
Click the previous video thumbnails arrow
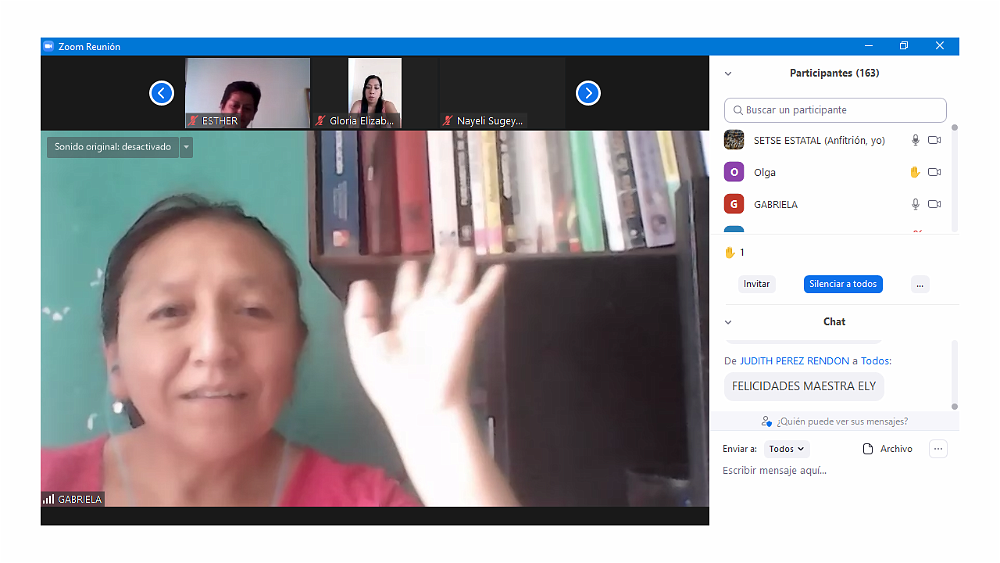(x=162, y=93)
